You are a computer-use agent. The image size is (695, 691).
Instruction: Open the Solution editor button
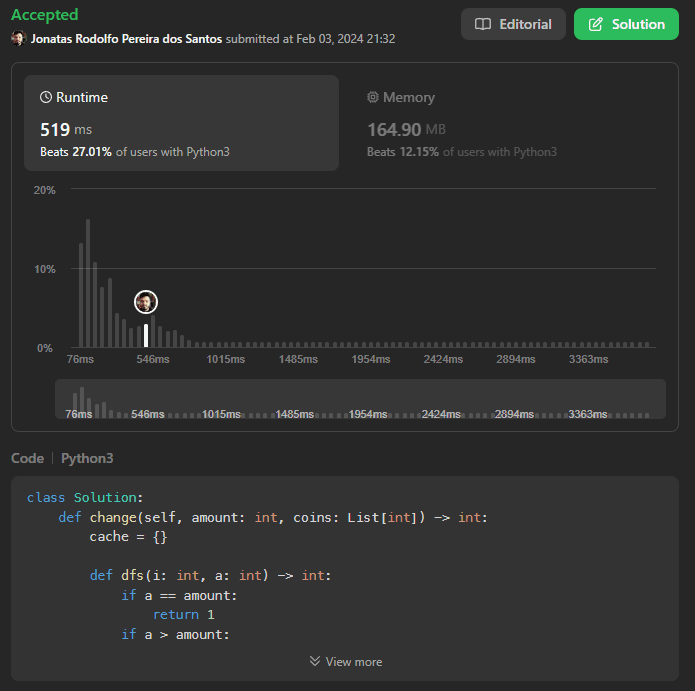[626, 24]
